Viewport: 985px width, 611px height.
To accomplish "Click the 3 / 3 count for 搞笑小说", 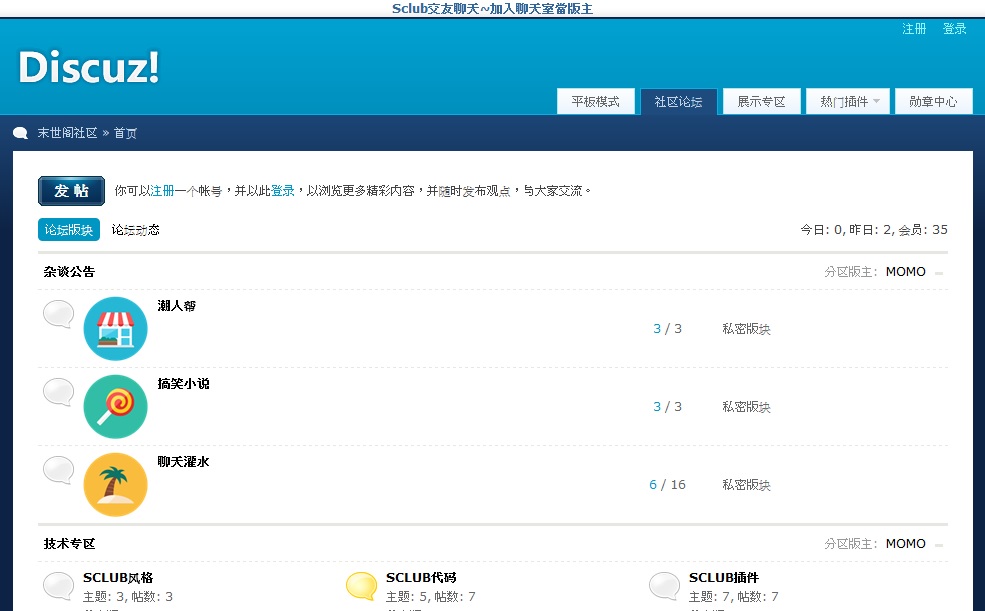I will (x=667, y=406).
